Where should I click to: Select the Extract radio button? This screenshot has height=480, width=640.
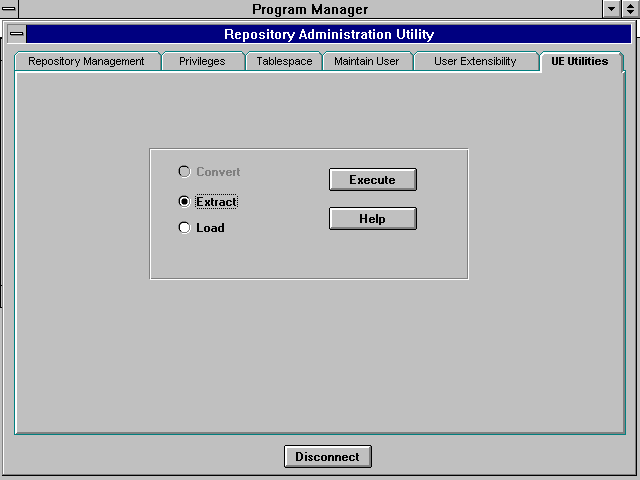tap(184, 202)
